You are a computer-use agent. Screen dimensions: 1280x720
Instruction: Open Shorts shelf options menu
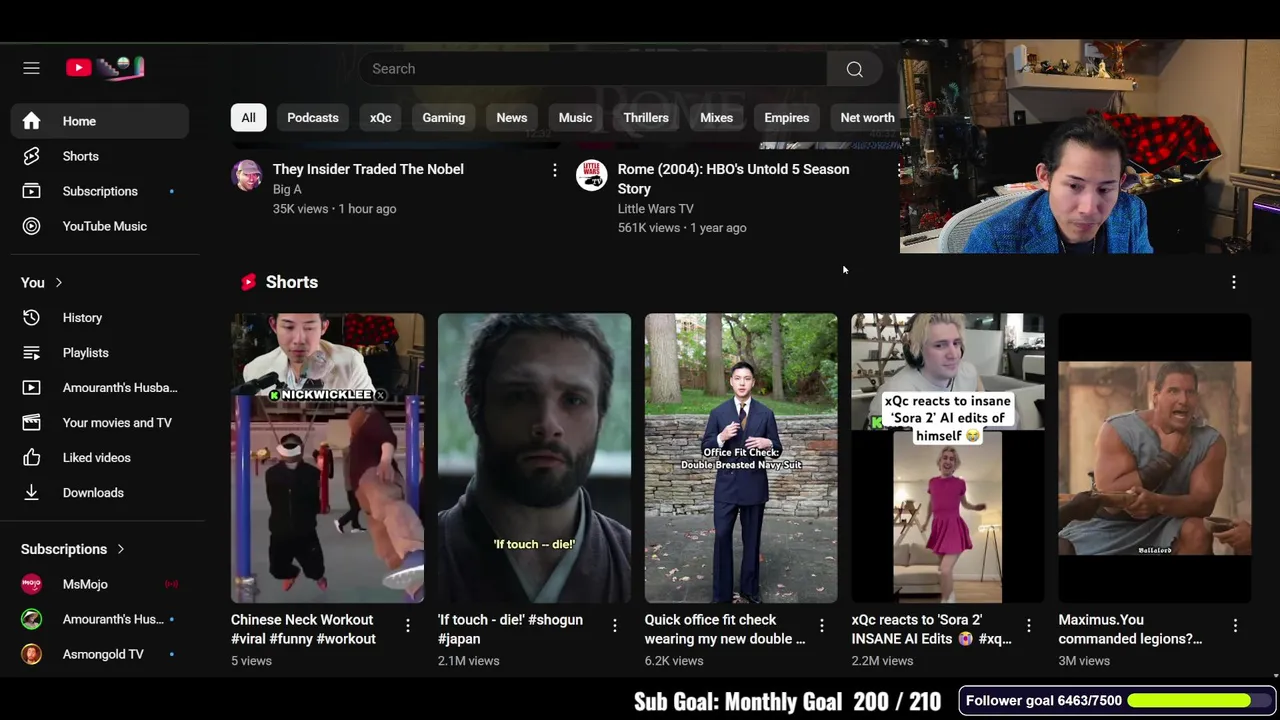tap(1233, 283)
